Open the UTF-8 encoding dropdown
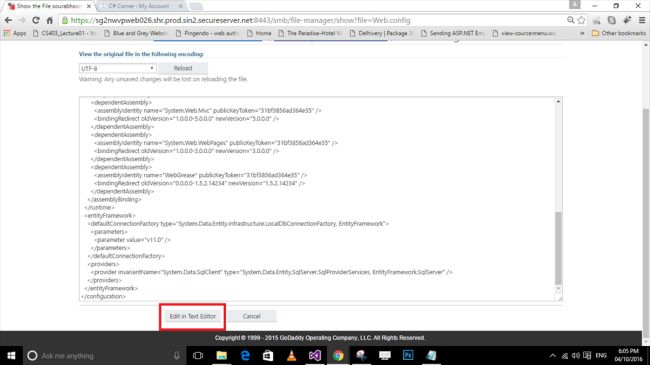Viewport: 650px width, 365px height. 117,68
